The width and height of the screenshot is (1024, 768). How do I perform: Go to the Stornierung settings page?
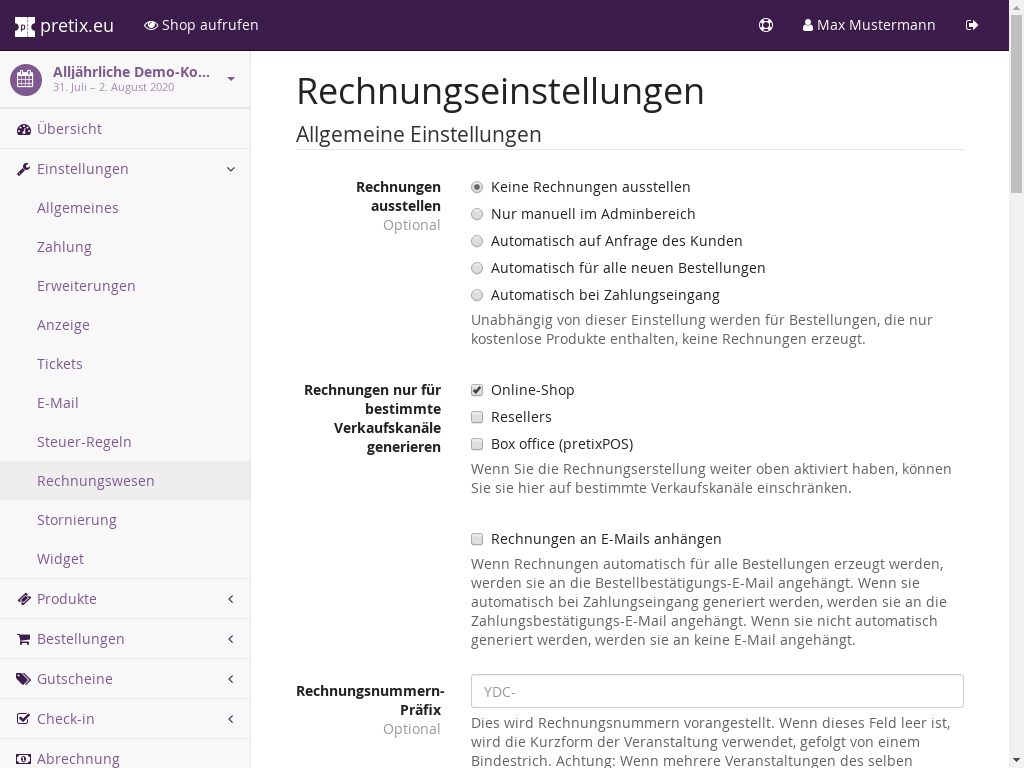pos(77,520)
